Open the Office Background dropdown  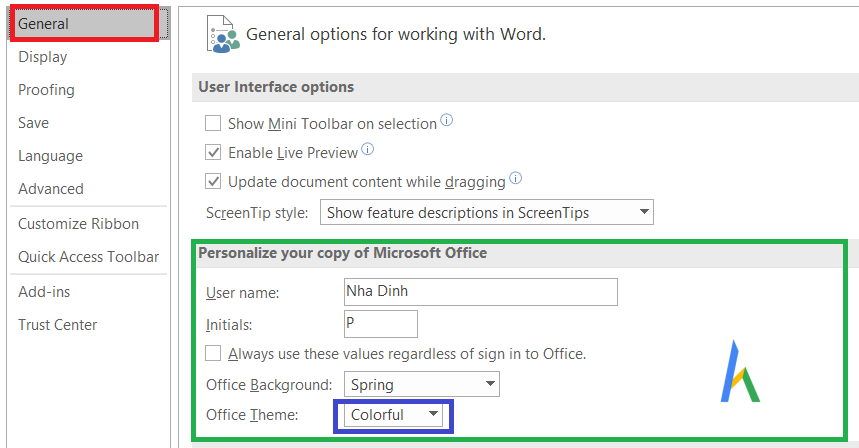(x=422, y=384)
